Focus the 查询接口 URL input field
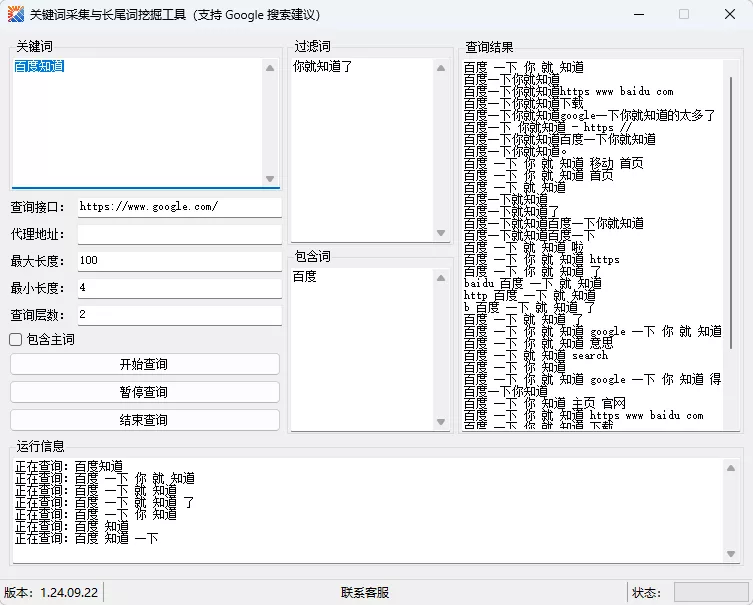 [x=180, y=207]
